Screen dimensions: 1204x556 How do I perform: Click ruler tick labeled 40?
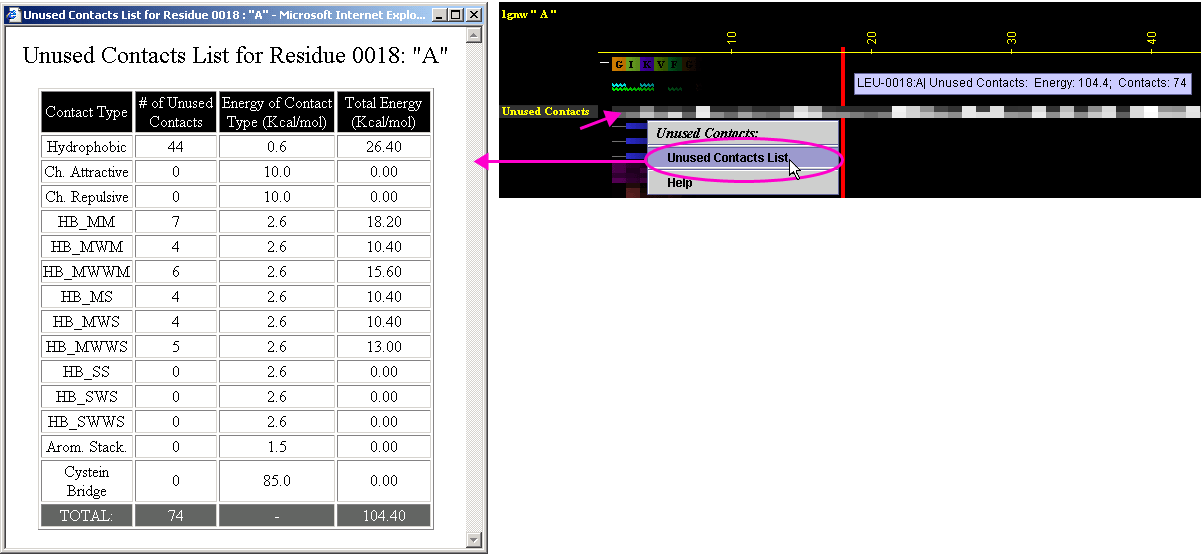click(1152, 38)
